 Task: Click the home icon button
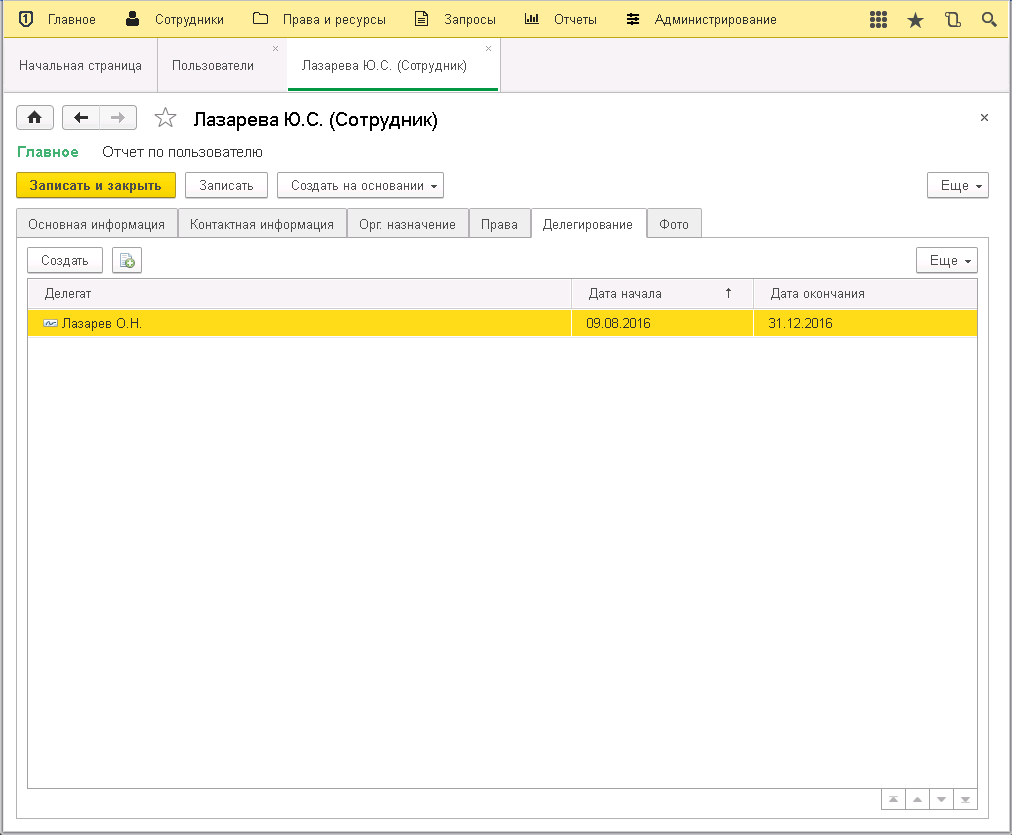[34, 118]
